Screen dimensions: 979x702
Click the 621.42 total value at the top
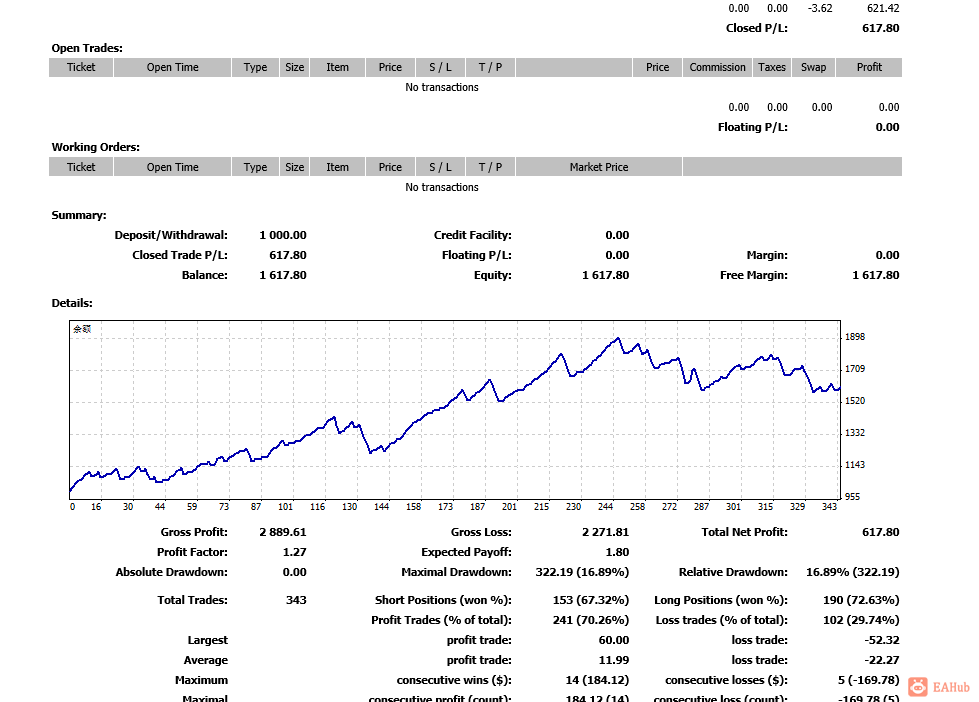click(x=883, y=9)
